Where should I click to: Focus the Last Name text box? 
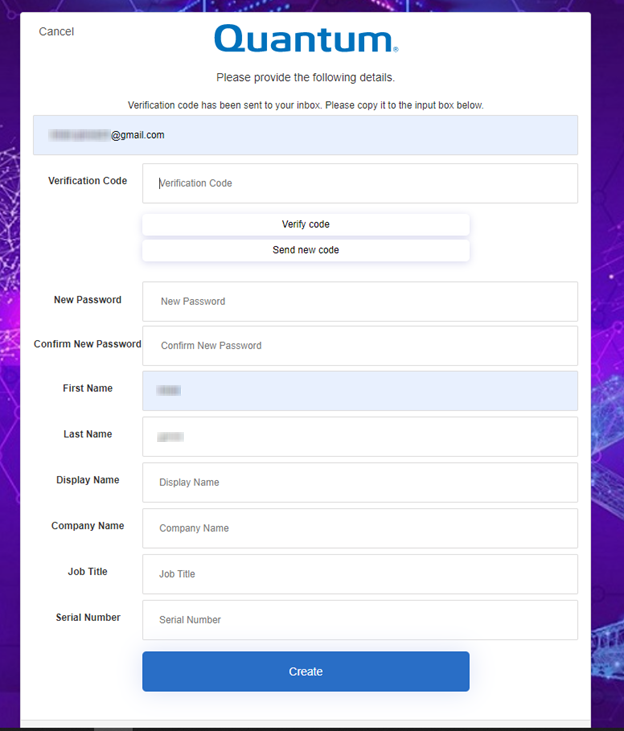[x=360, y=437]
